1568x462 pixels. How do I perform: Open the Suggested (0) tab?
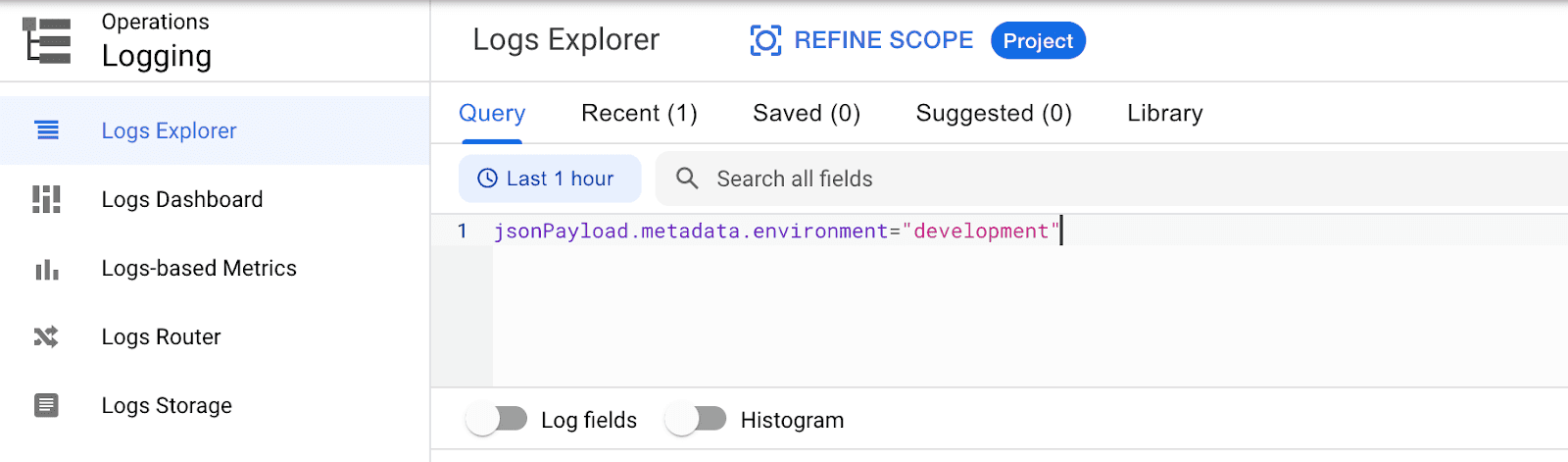pos(994,114)
